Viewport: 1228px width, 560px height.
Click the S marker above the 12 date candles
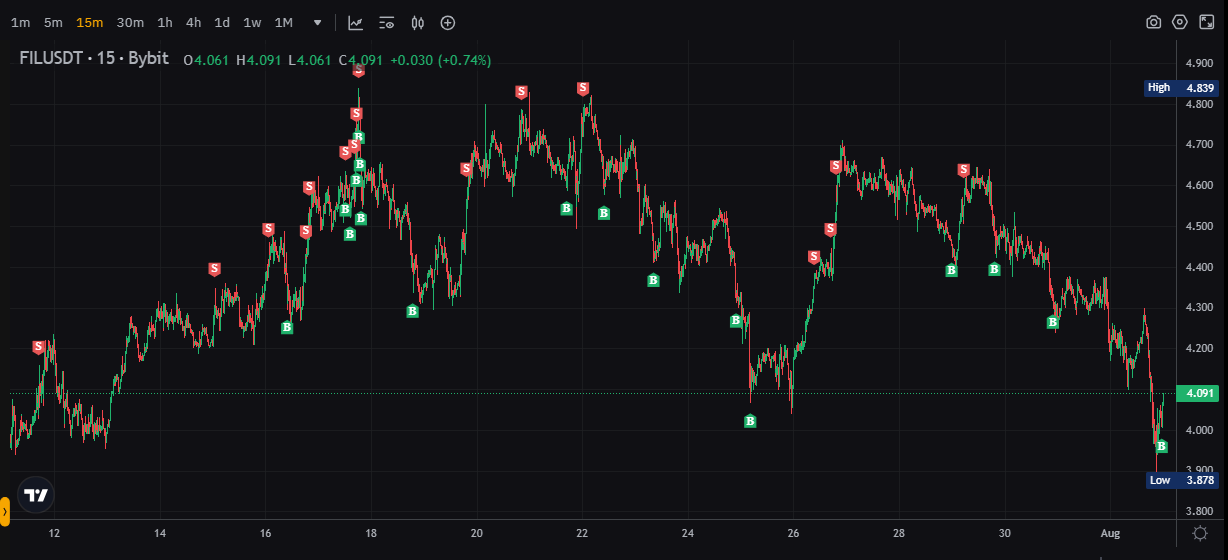click(x=38, y=347)
